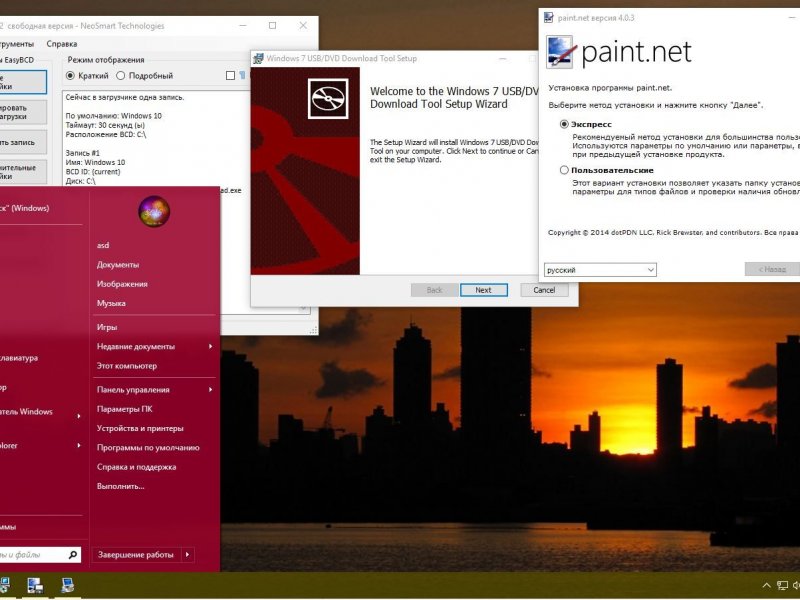The height and width of the screenshot is (600, 800).
Task: Open Панель управления from the Start menu
Action: (133, 390)
